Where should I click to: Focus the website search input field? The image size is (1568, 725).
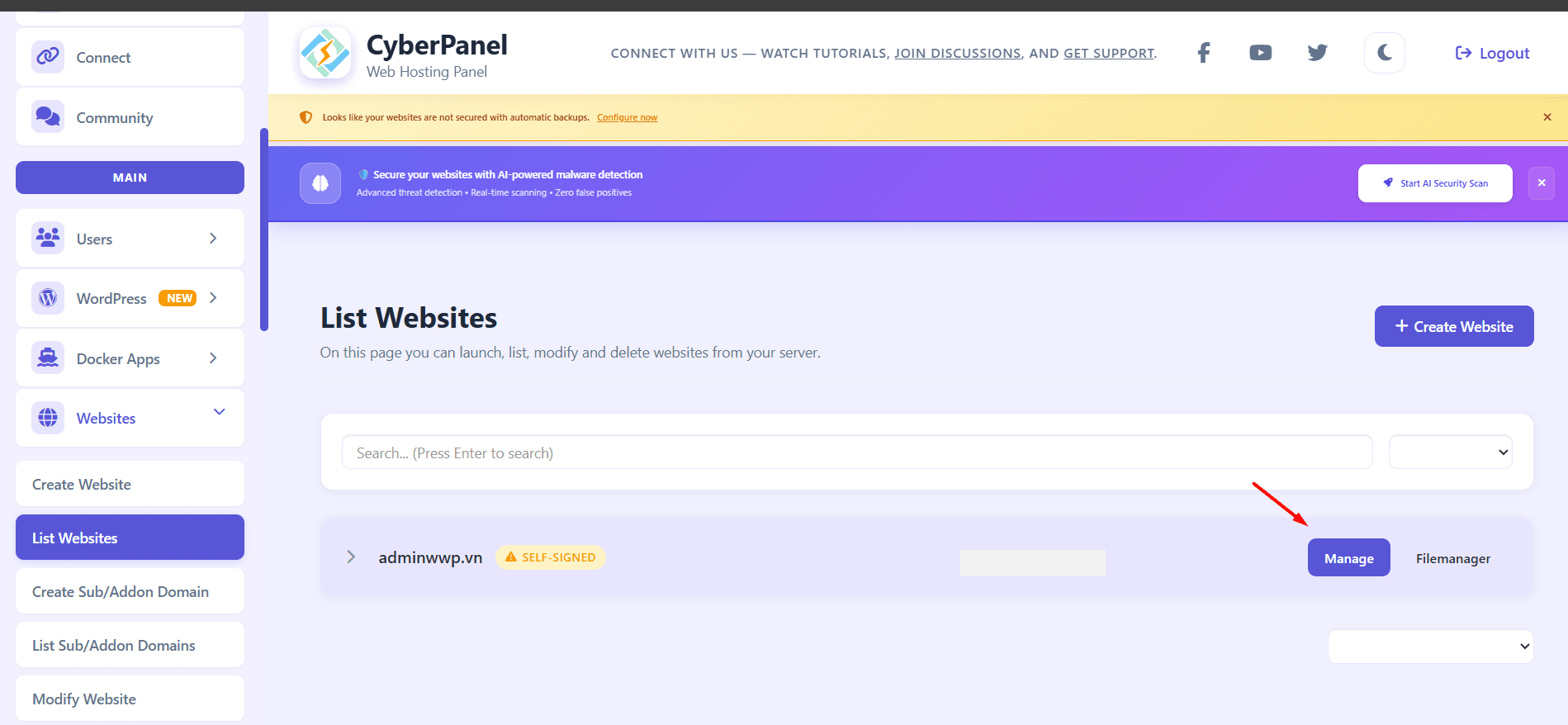point(856,453)
